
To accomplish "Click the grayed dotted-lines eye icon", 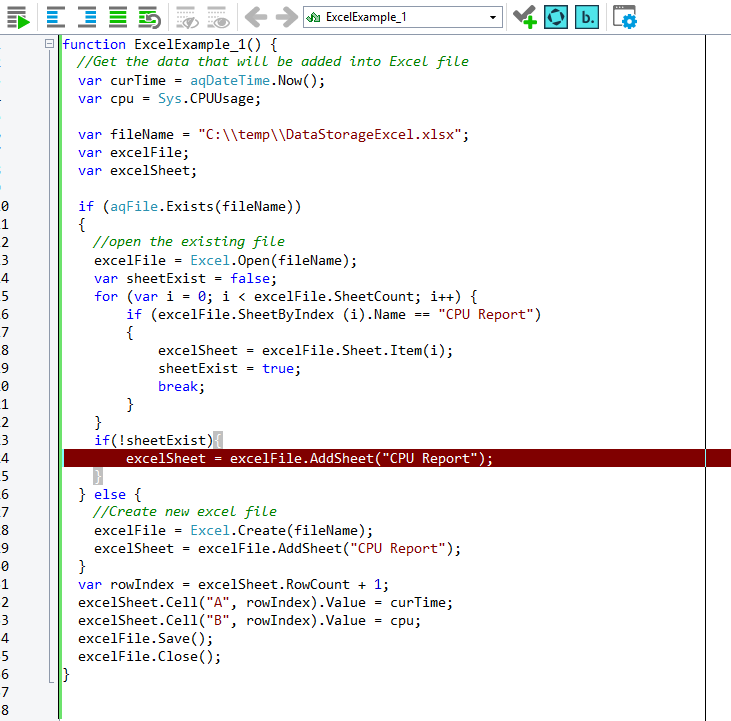I will coord(187,17).
